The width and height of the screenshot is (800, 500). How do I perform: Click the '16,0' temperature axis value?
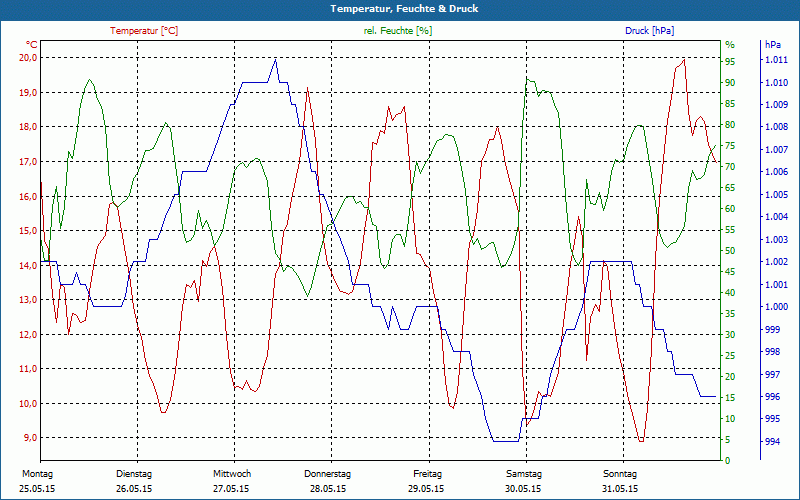[28, 196]
